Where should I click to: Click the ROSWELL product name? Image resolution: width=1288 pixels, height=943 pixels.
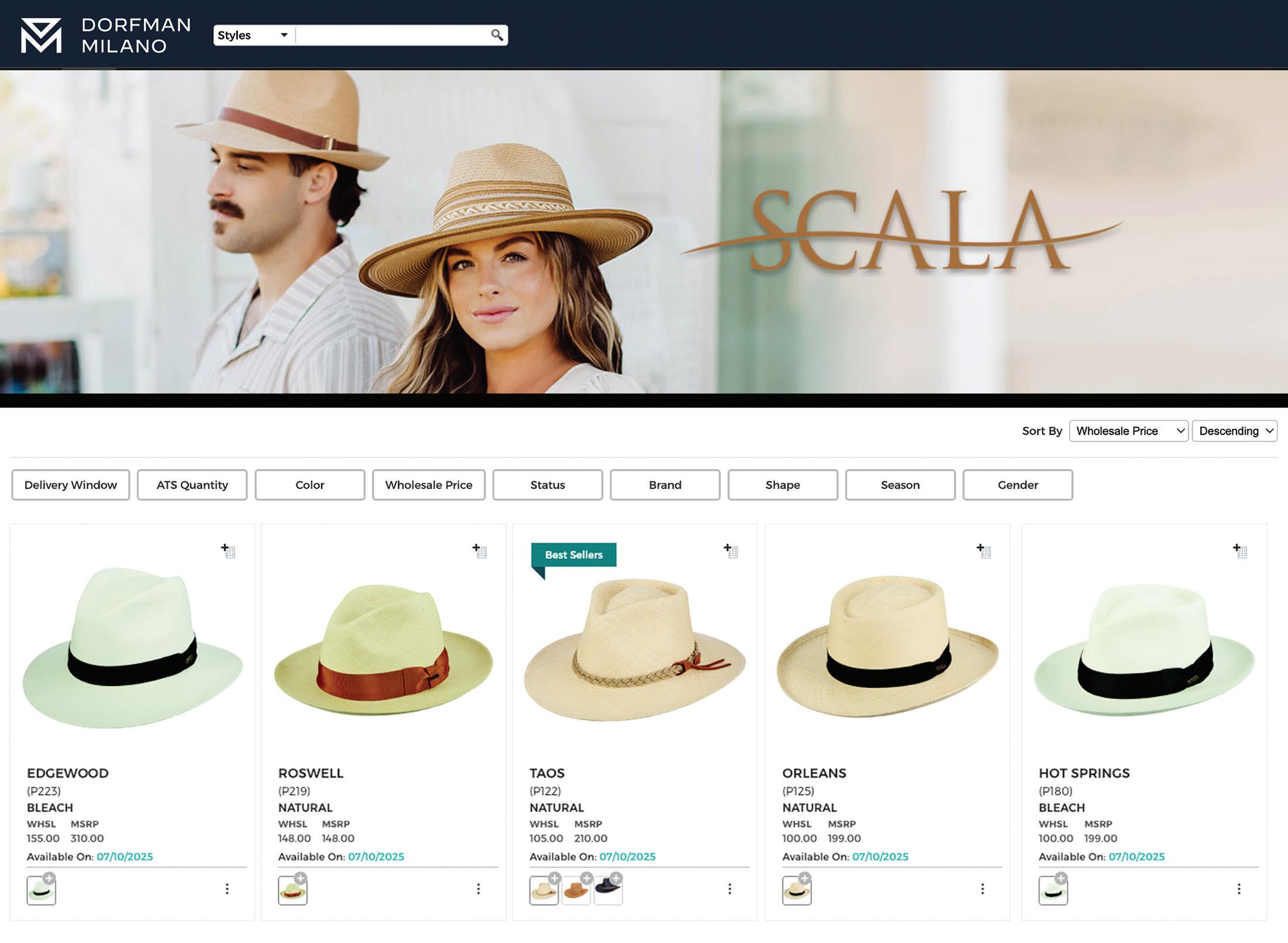coord(311,773)
